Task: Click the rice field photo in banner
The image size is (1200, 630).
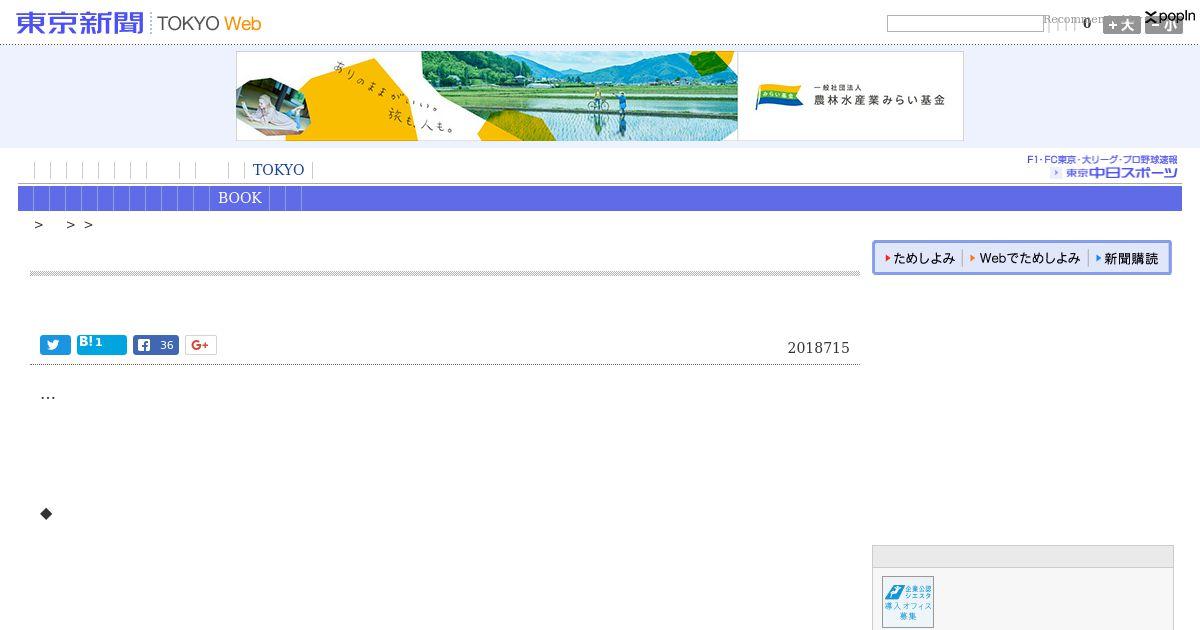Action: [x=580, y=96]
